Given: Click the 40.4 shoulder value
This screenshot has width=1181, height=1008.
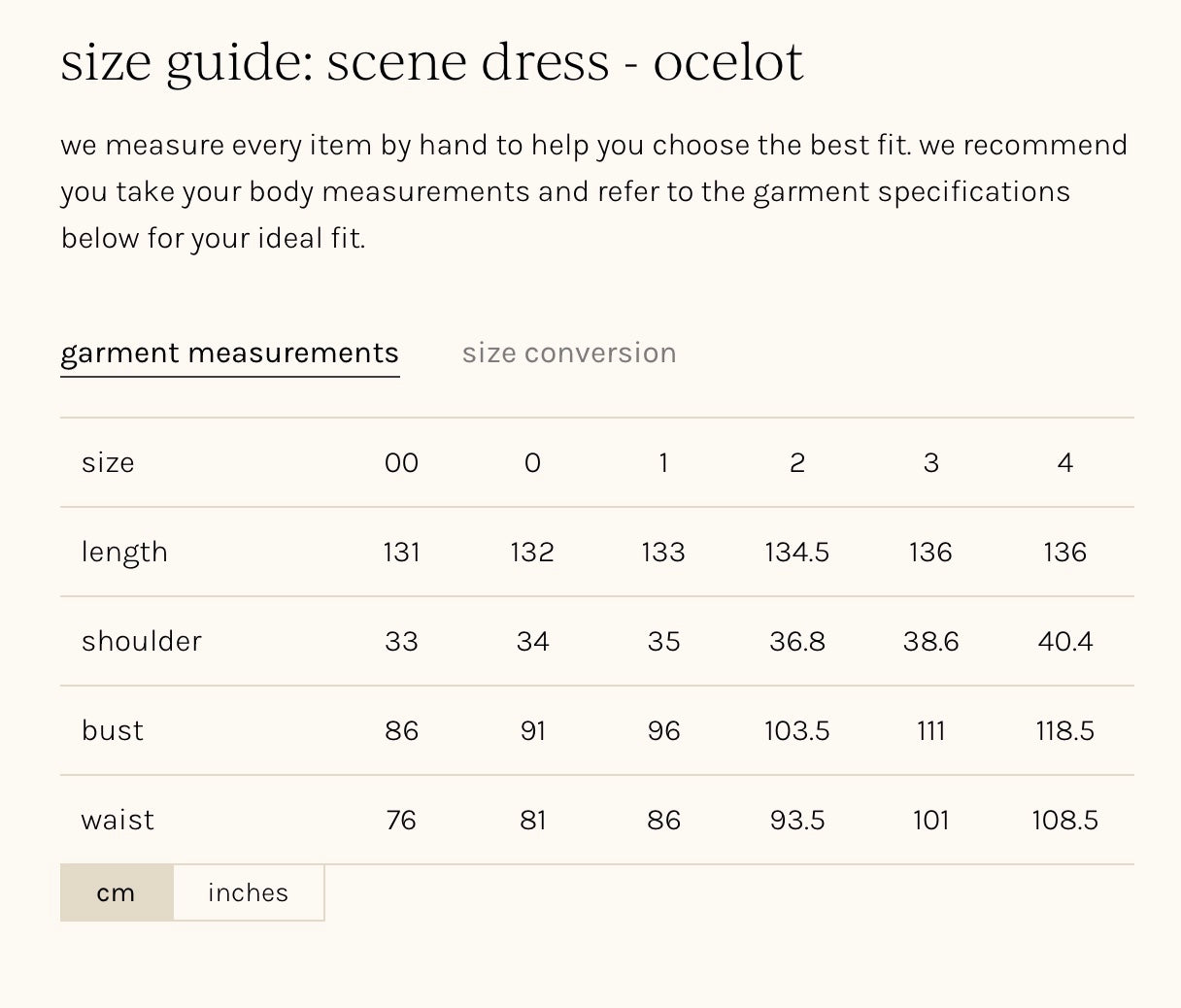Looking at the screenshot, I should (x=1065, y=641).
